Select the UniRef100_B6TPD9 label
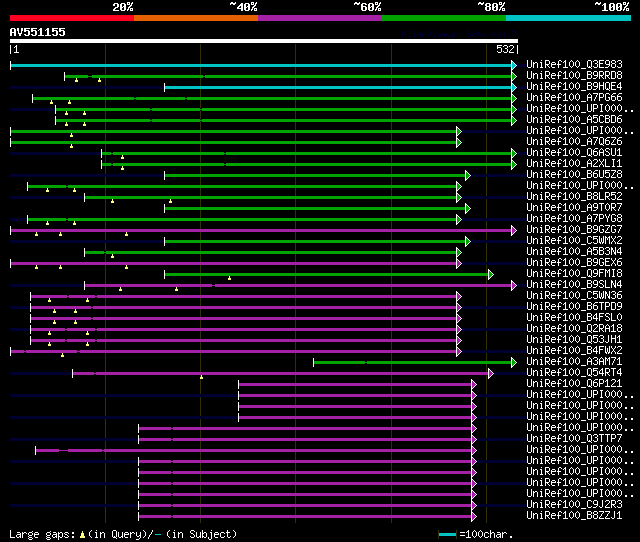 pos(574,307)
